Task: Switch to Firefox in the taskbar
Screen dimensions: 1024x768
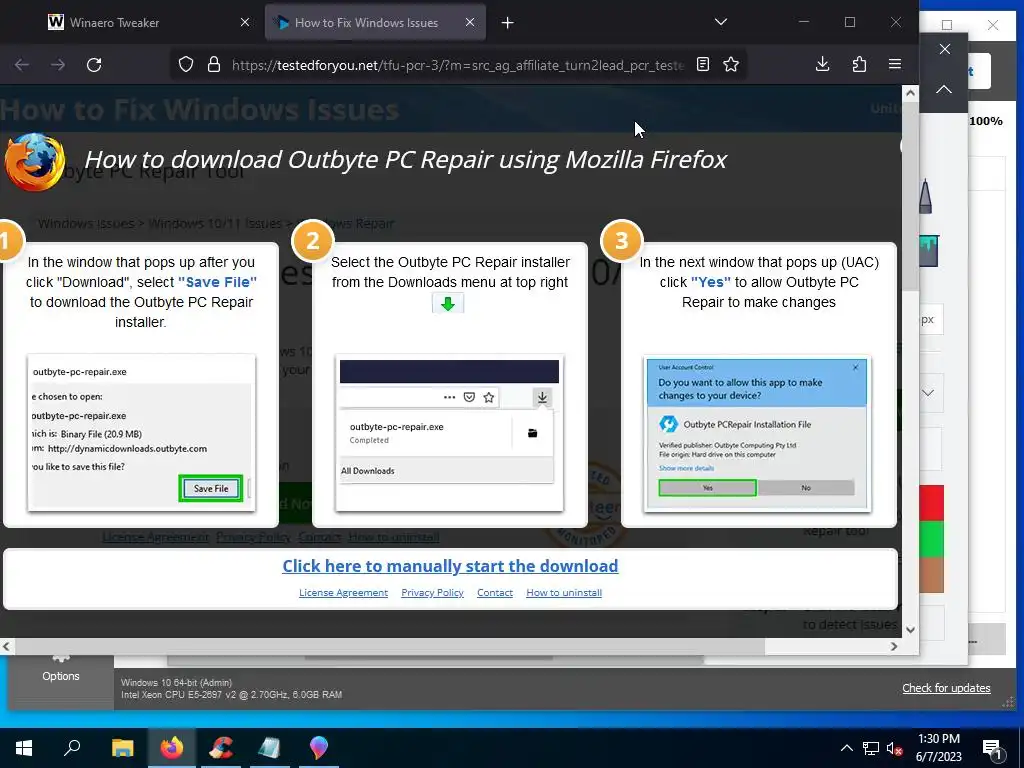Action: pos(172,748)
